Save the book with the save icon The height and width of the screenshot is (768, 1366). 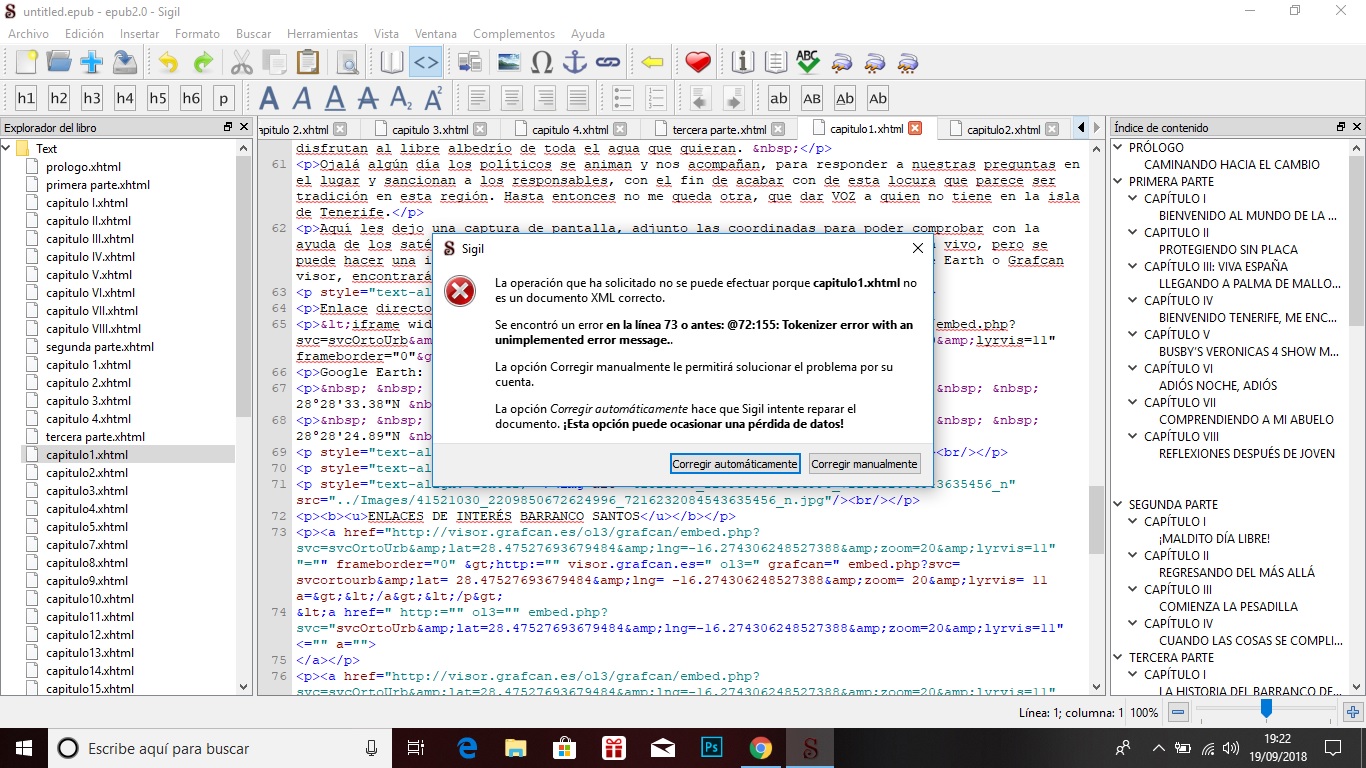[125, 62]
